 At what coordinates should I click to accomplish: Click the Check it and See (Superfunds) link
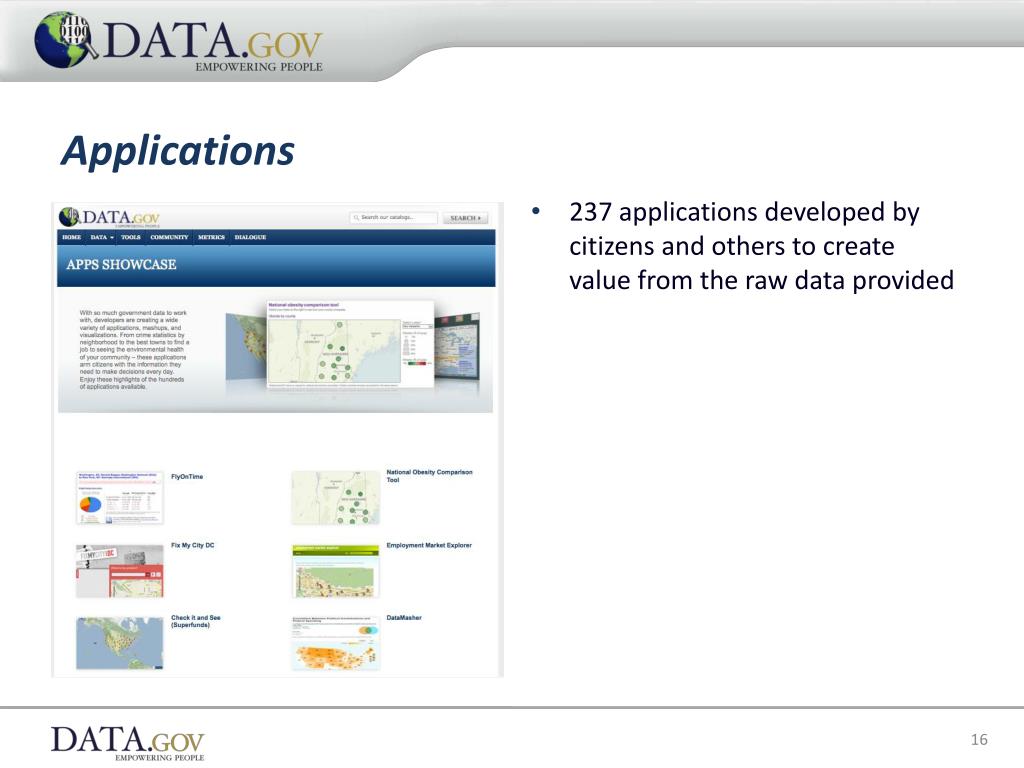[196, 621]
